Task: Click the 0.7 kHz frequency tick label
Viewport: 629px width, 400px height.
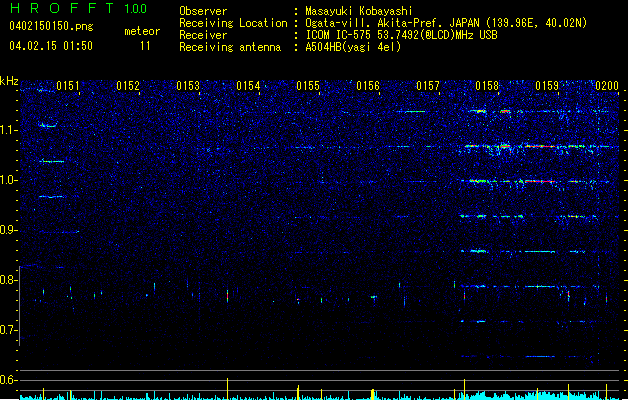Action: [x=8, y=330]
